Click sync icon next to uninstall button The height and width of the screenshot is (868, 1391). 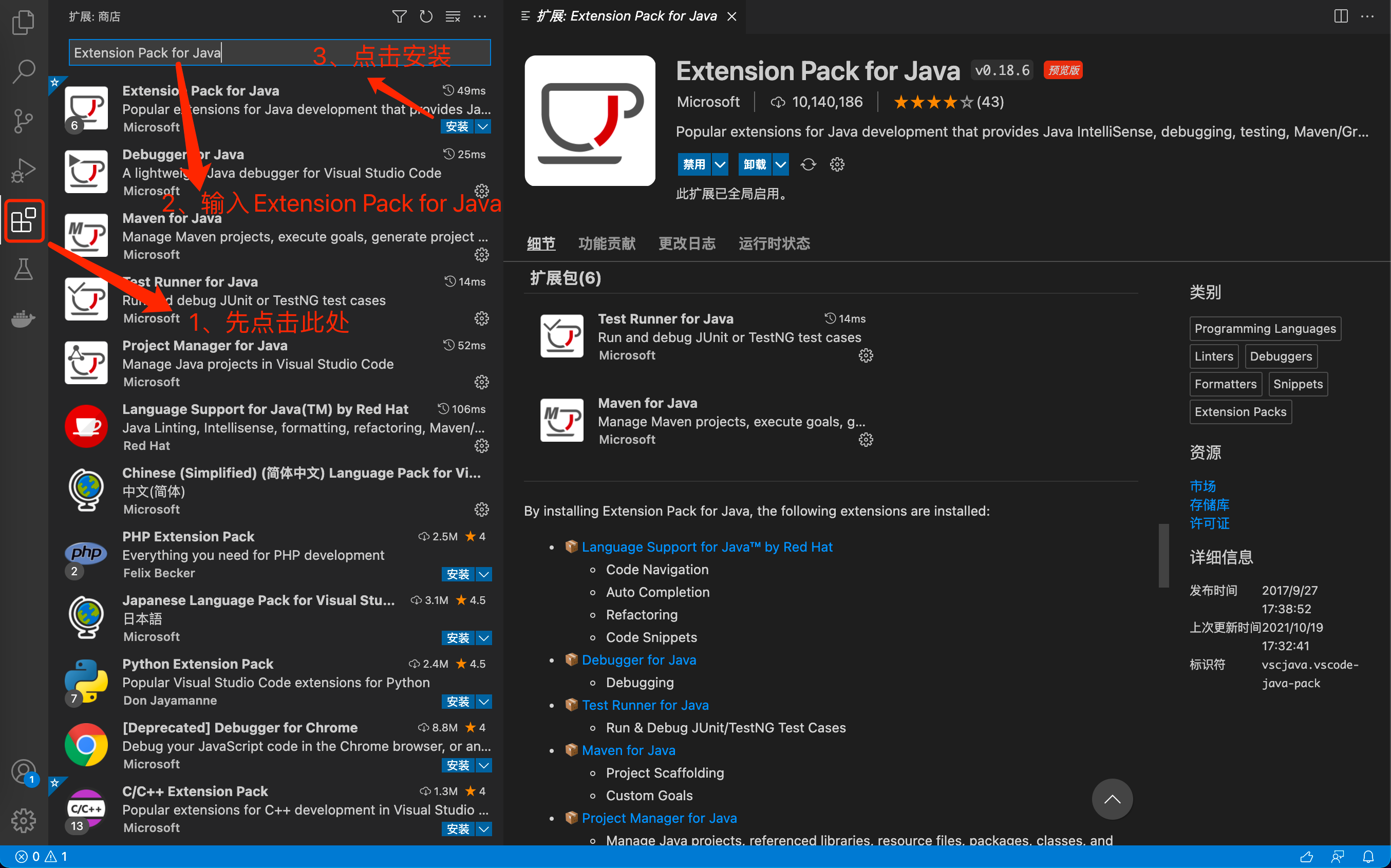click(x=809, y=164)
